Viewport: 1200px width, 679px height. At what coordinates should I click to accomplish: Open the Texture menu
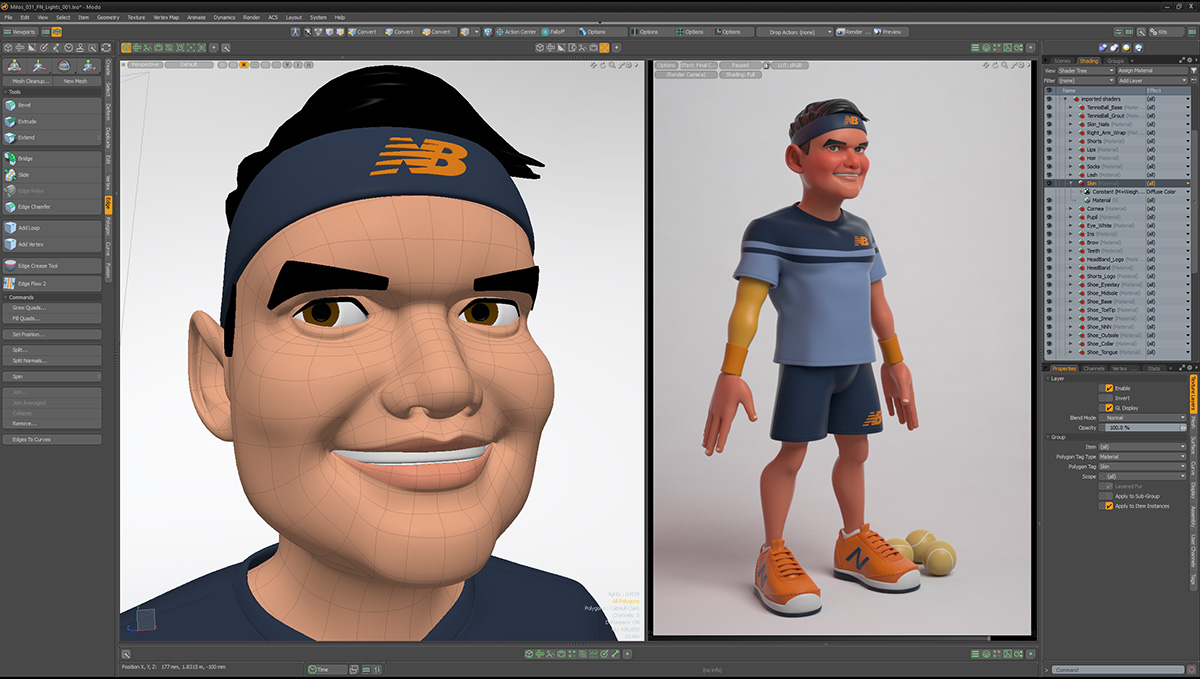pyautogui.click(x=136, y=17)
